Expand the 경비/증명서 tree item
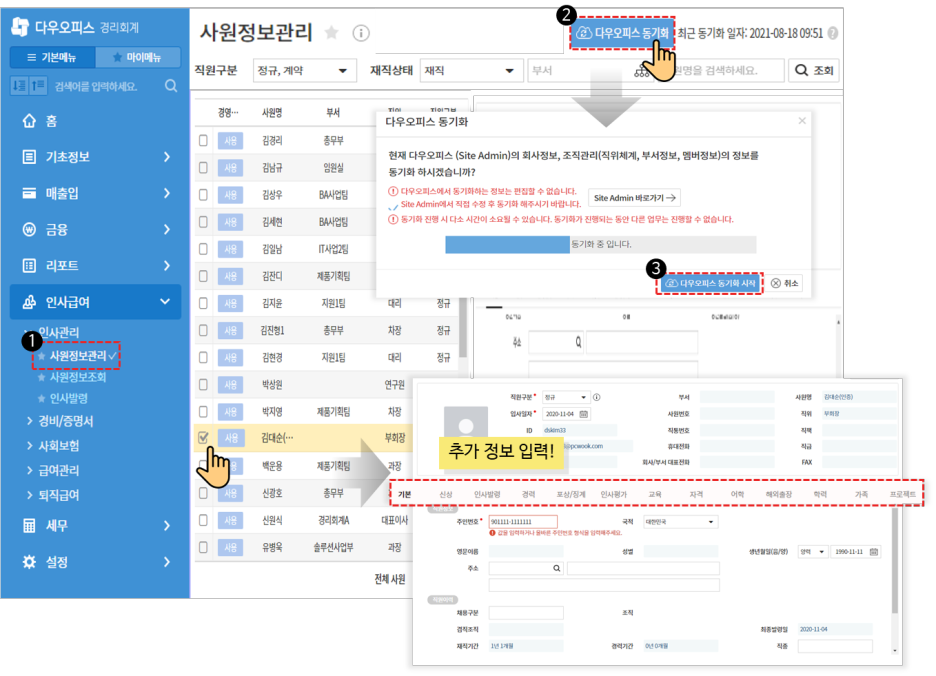The height and width of the screenshot is (676, 936). (60, 422)
